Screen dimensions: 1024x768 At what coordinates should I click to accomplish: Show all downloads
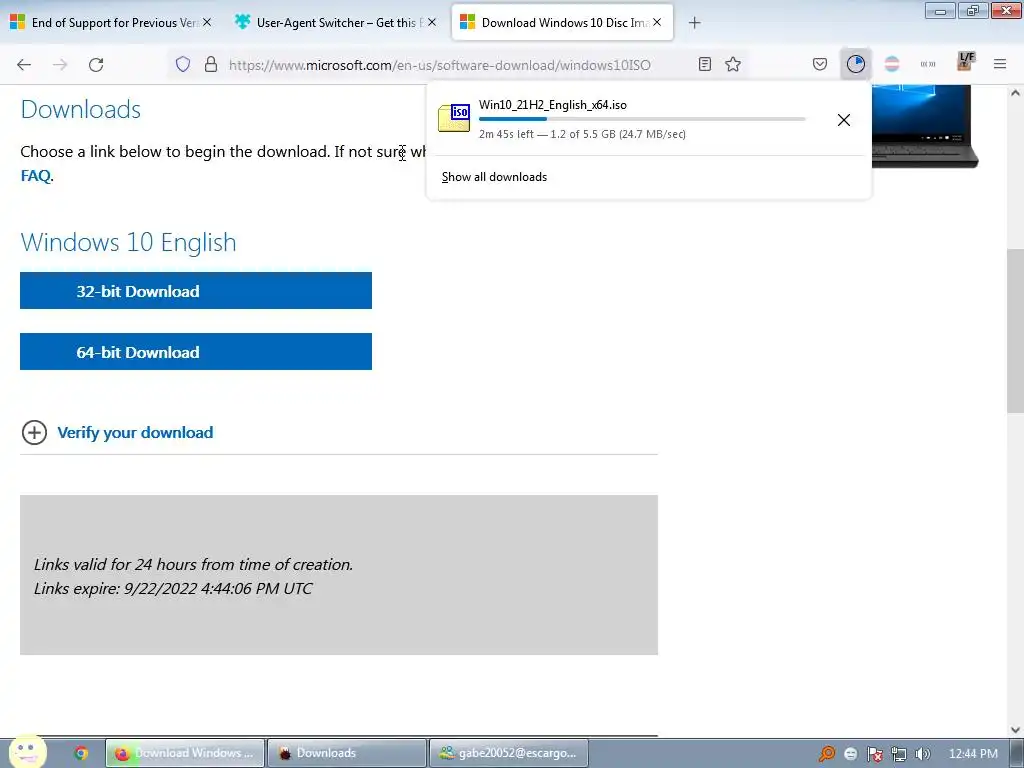[494, 177]
